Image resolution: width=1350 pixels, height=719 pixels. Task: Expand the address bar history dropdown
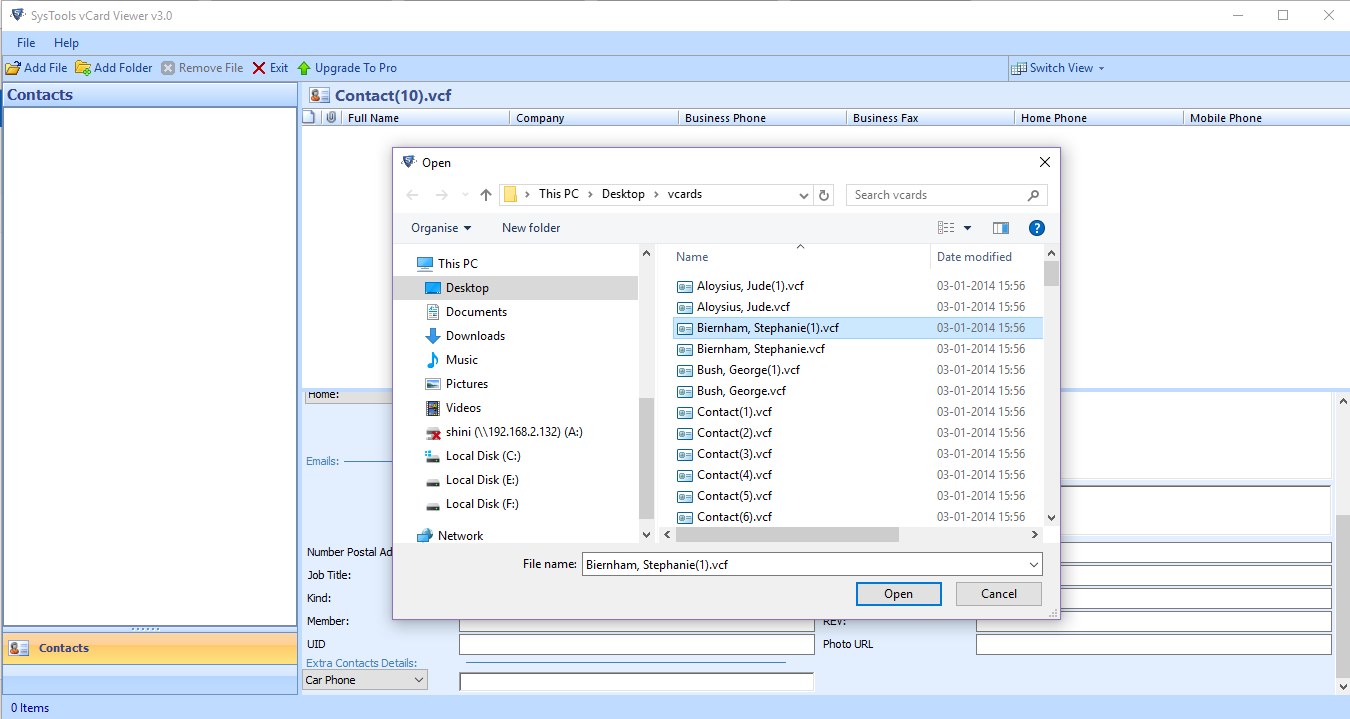(x=805, y=195)
